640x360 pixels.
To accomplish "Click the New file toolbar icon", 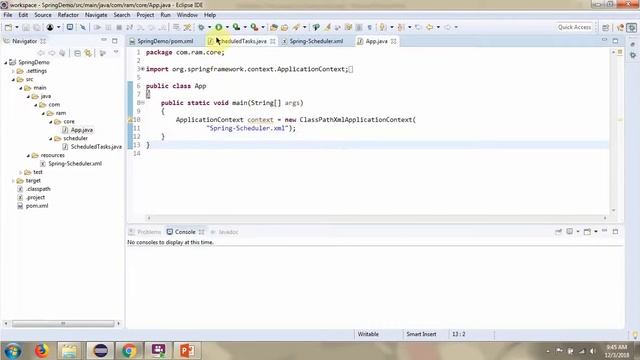I will (8, 27).
